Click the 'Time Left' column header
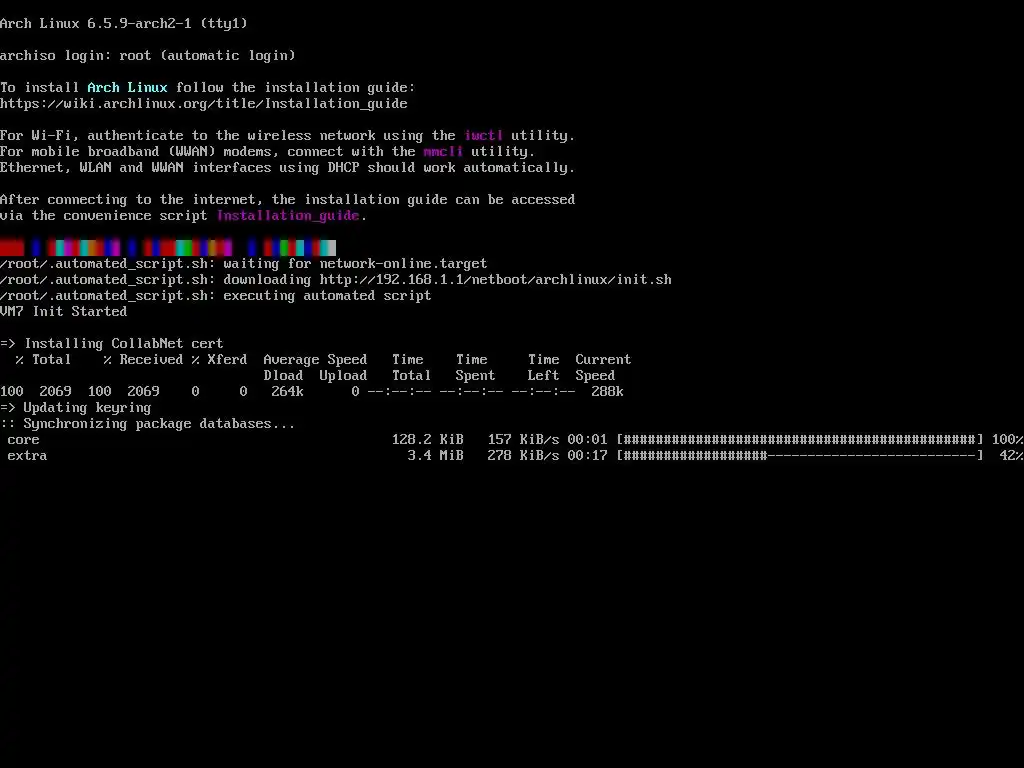The height and width of the screenshot is (768, 1024). coord(543,368)
